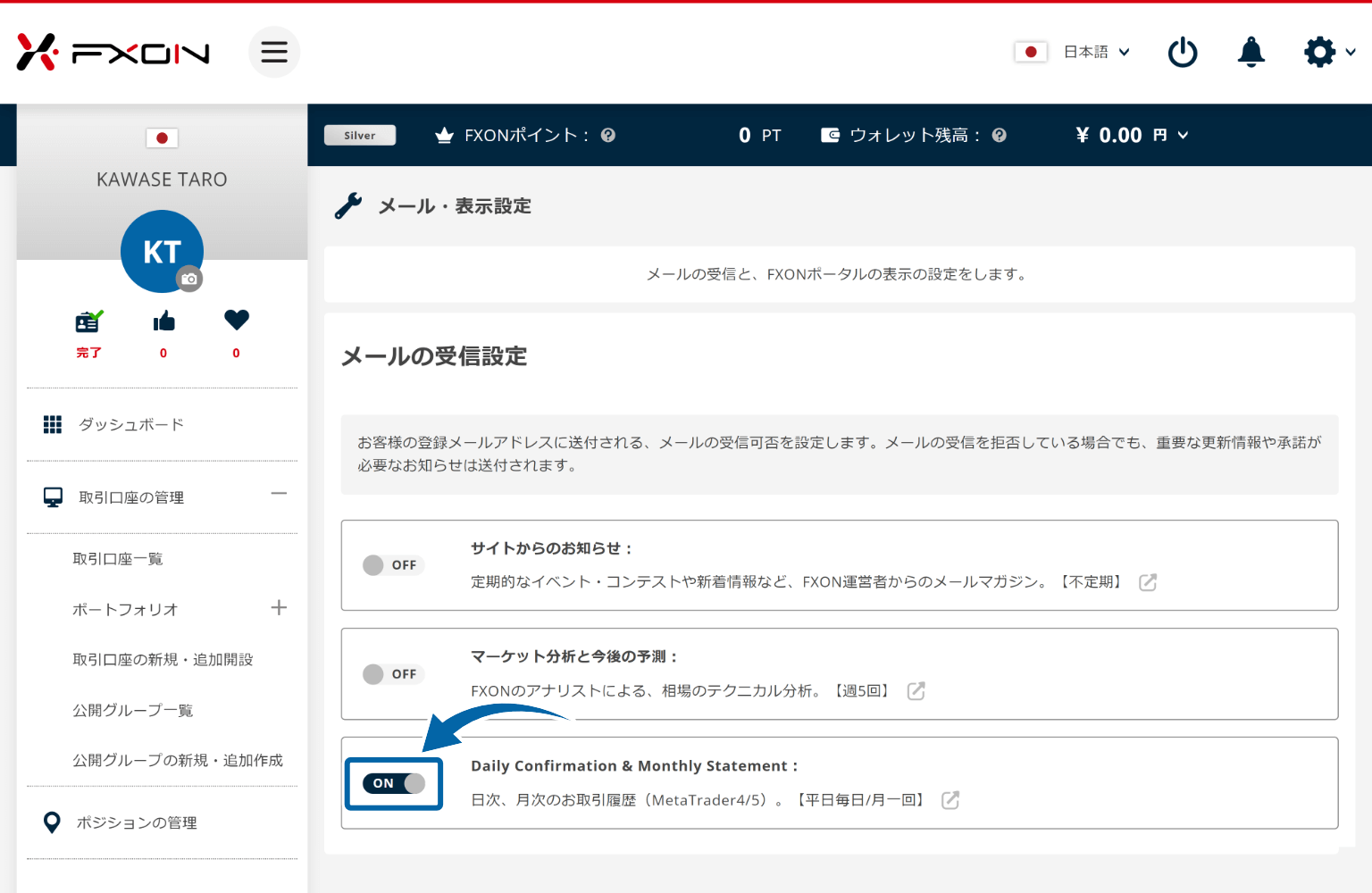Image resolution: width=1372 pixels, height=893 pixels.
Task: Click the power logout icon
Action: coord(1183,52)
